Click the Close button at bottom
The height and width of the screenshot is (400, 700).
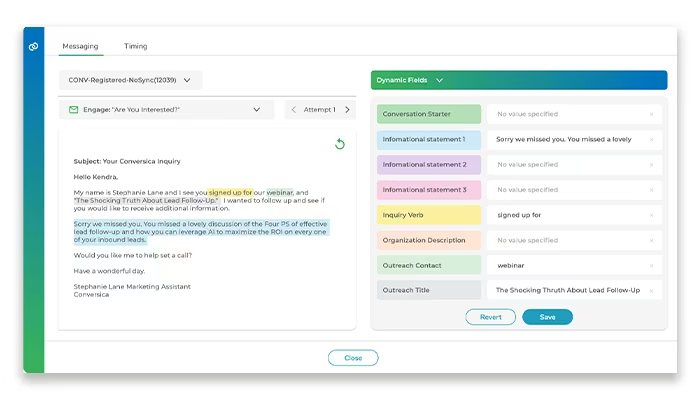pos(353,358)
